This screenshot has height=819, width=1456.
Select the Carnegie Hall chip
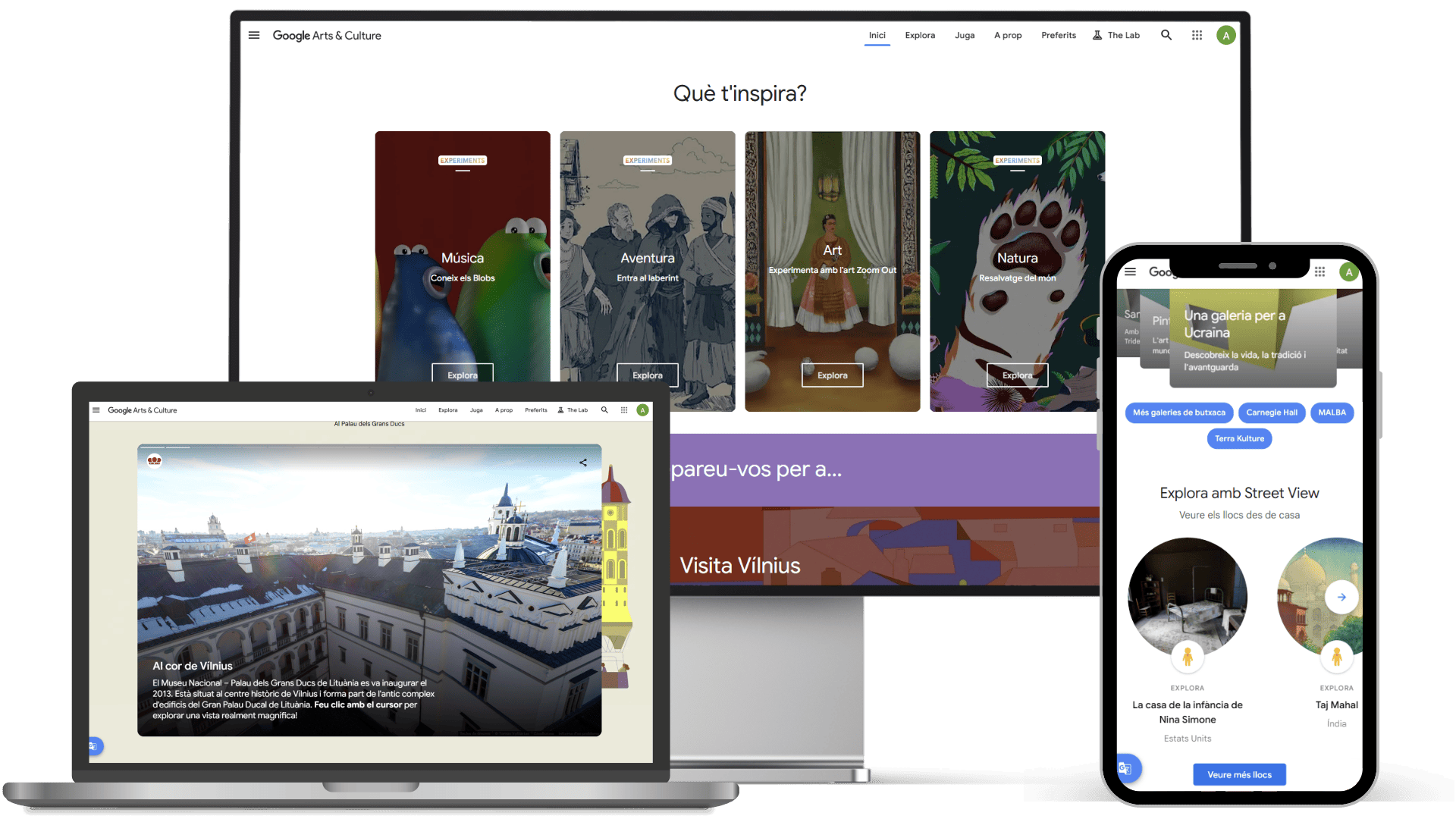coord(1272,413)
